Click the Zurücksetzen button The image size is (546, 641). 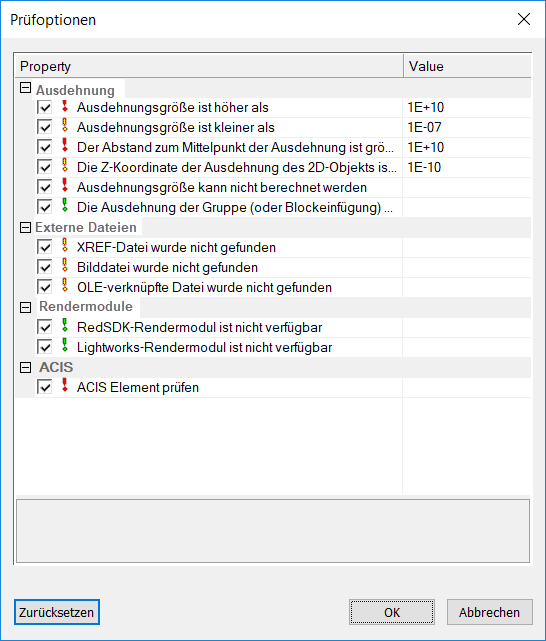[57, 612]
